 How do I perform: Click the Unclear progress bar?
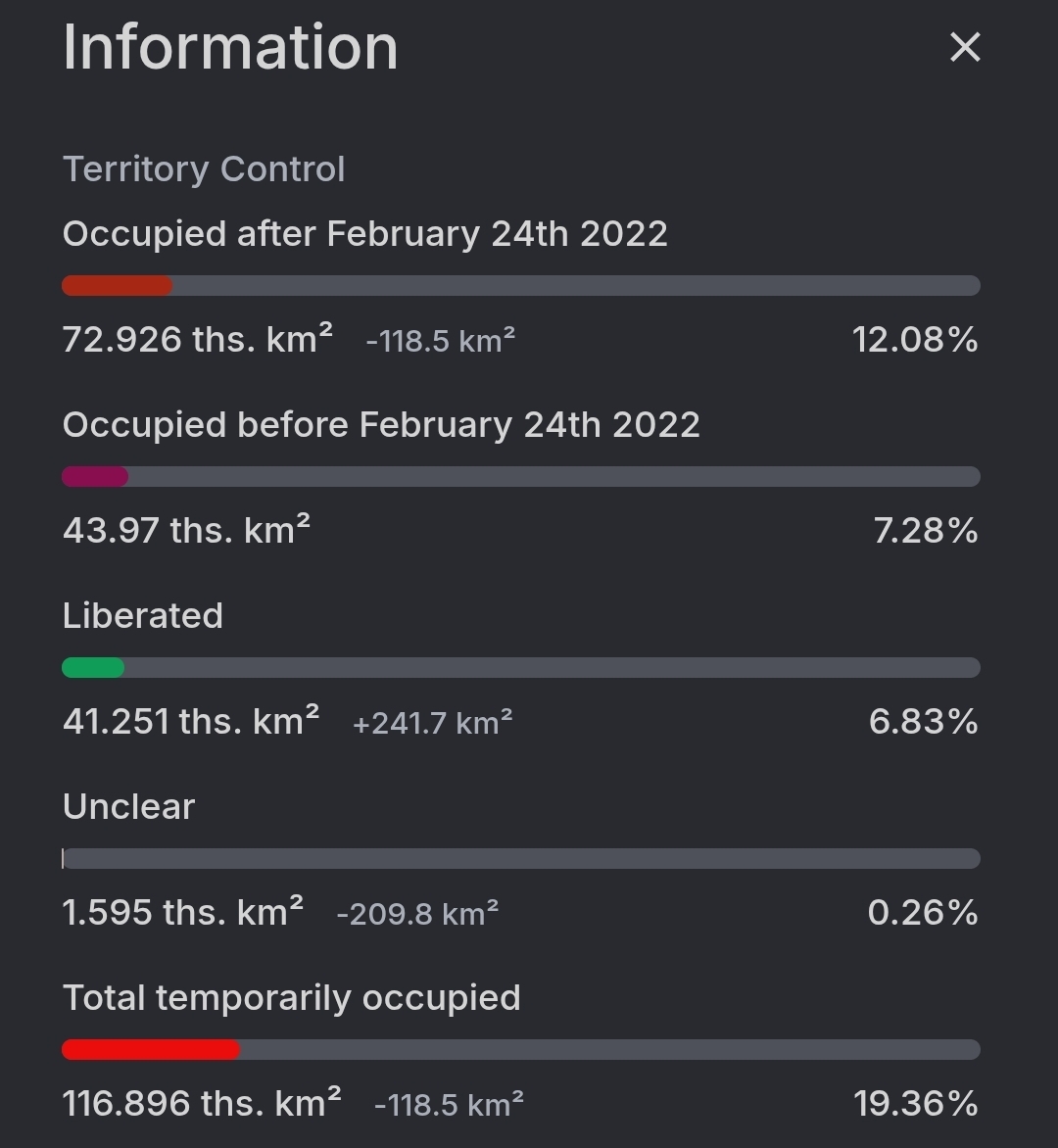point(520,859)
